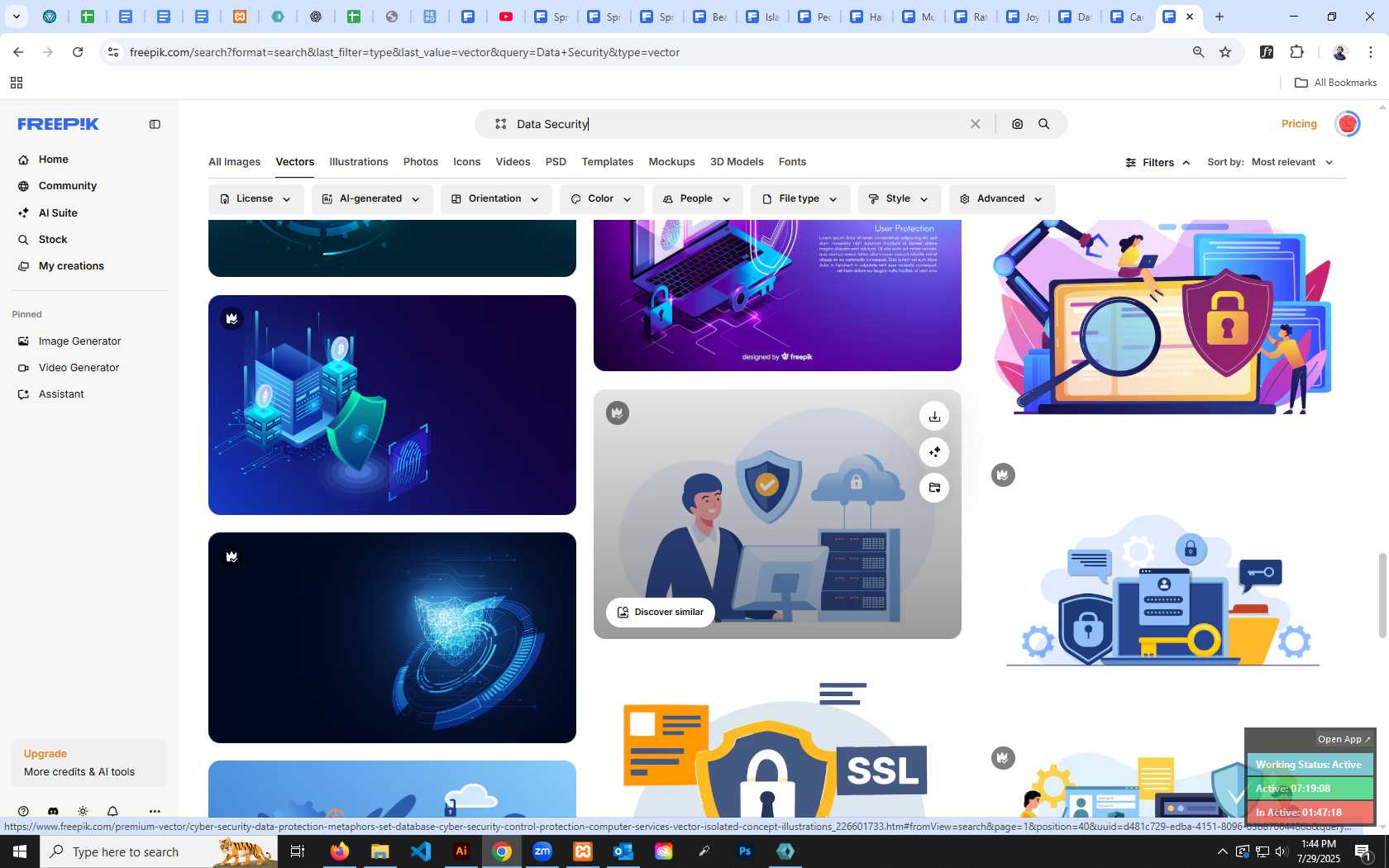1389x868 pixels.
Task: Expand the File type filter dropdown
Action: 800,199
